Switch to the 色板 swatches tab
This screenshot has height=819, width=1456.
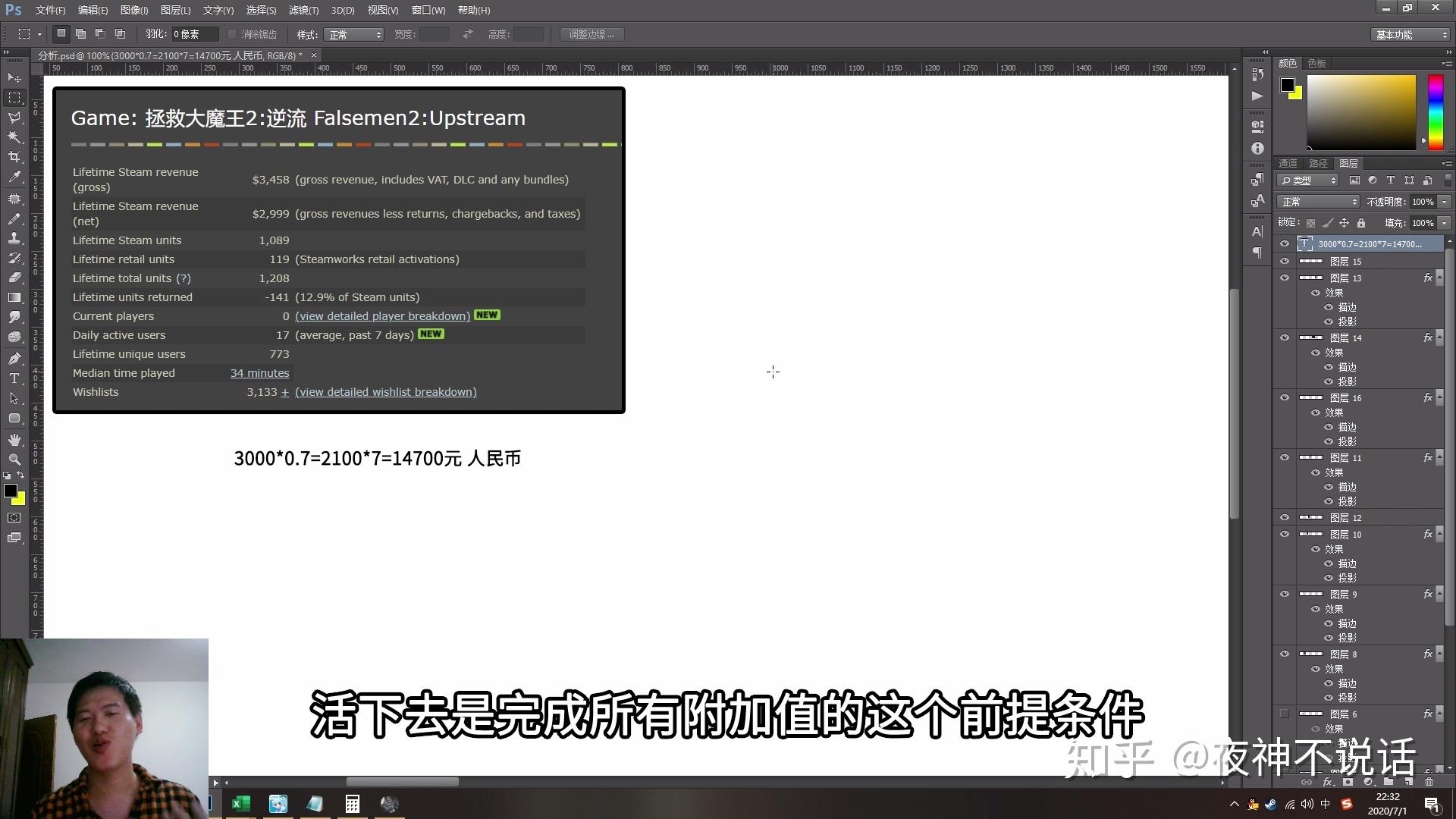(1317, 63)
